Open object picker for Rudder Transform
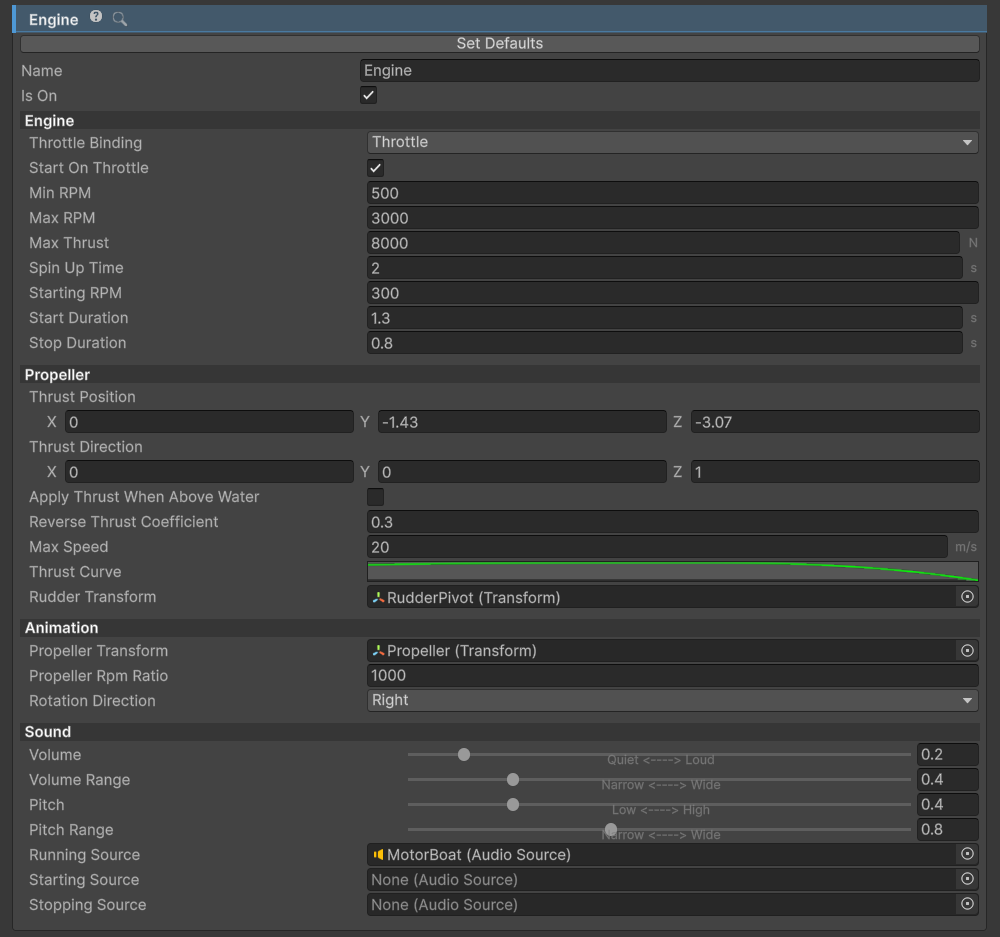Image resolution: width=1000 pixels, height=937 pixels. pyautogui.click(x=967, y=597)
